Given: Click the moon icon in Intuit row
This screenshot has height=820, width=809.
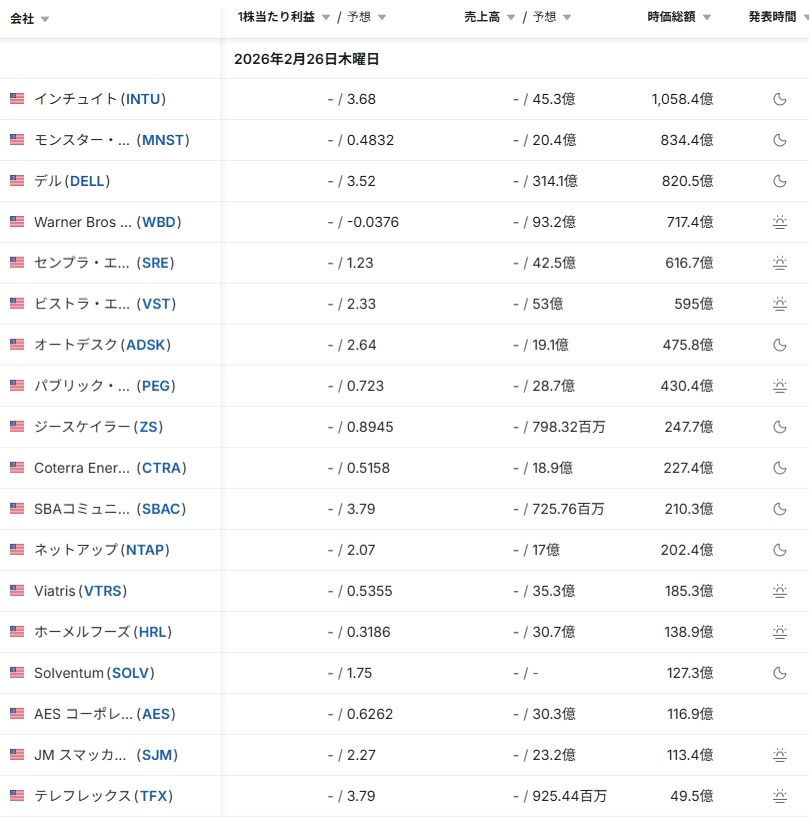Looking at the screenshot, I should click(x=780, y=99).
